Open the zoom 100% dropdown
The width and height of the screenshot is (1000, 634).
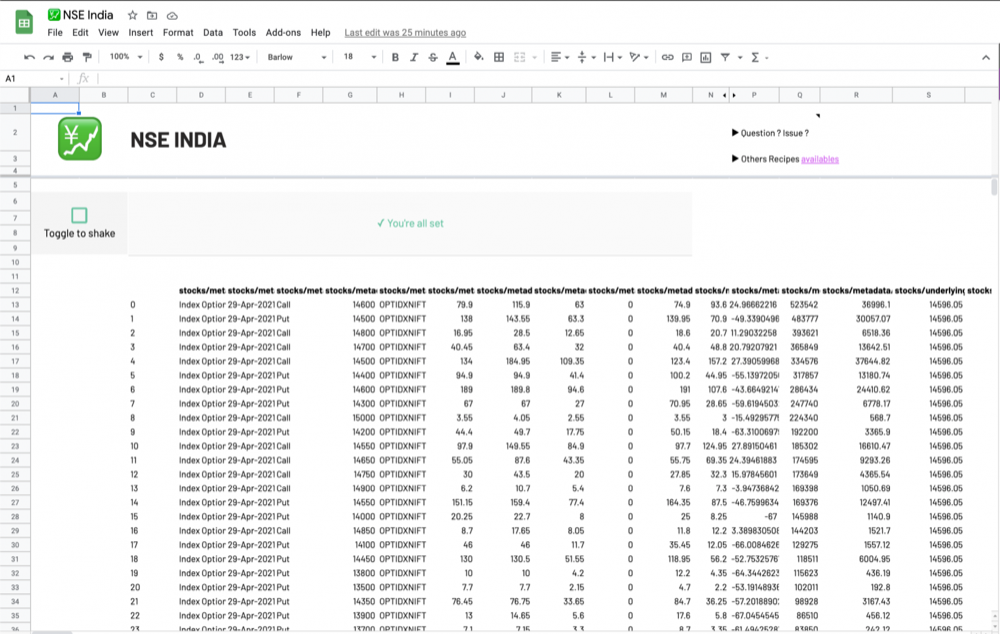pyautogui.click(x=126, y=57)
